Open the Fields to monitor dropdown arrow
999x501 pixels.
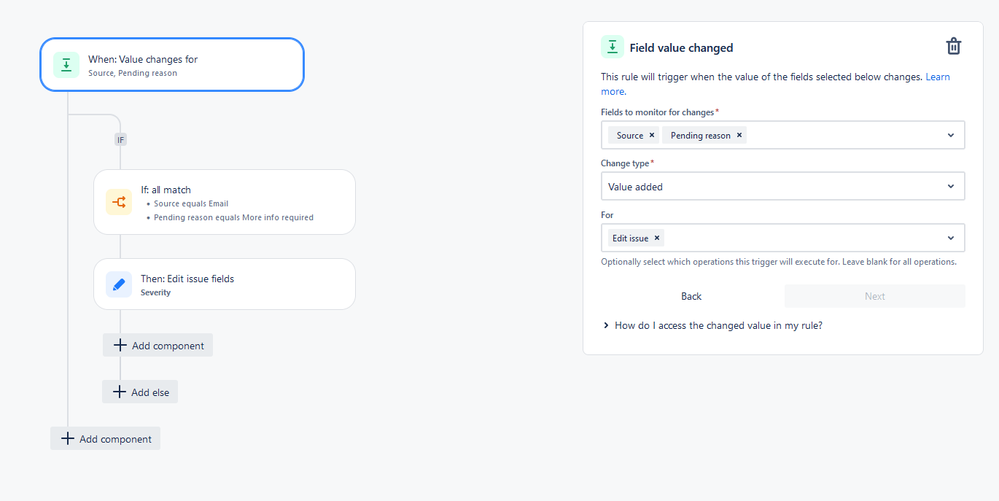click(x=951, y=135)
